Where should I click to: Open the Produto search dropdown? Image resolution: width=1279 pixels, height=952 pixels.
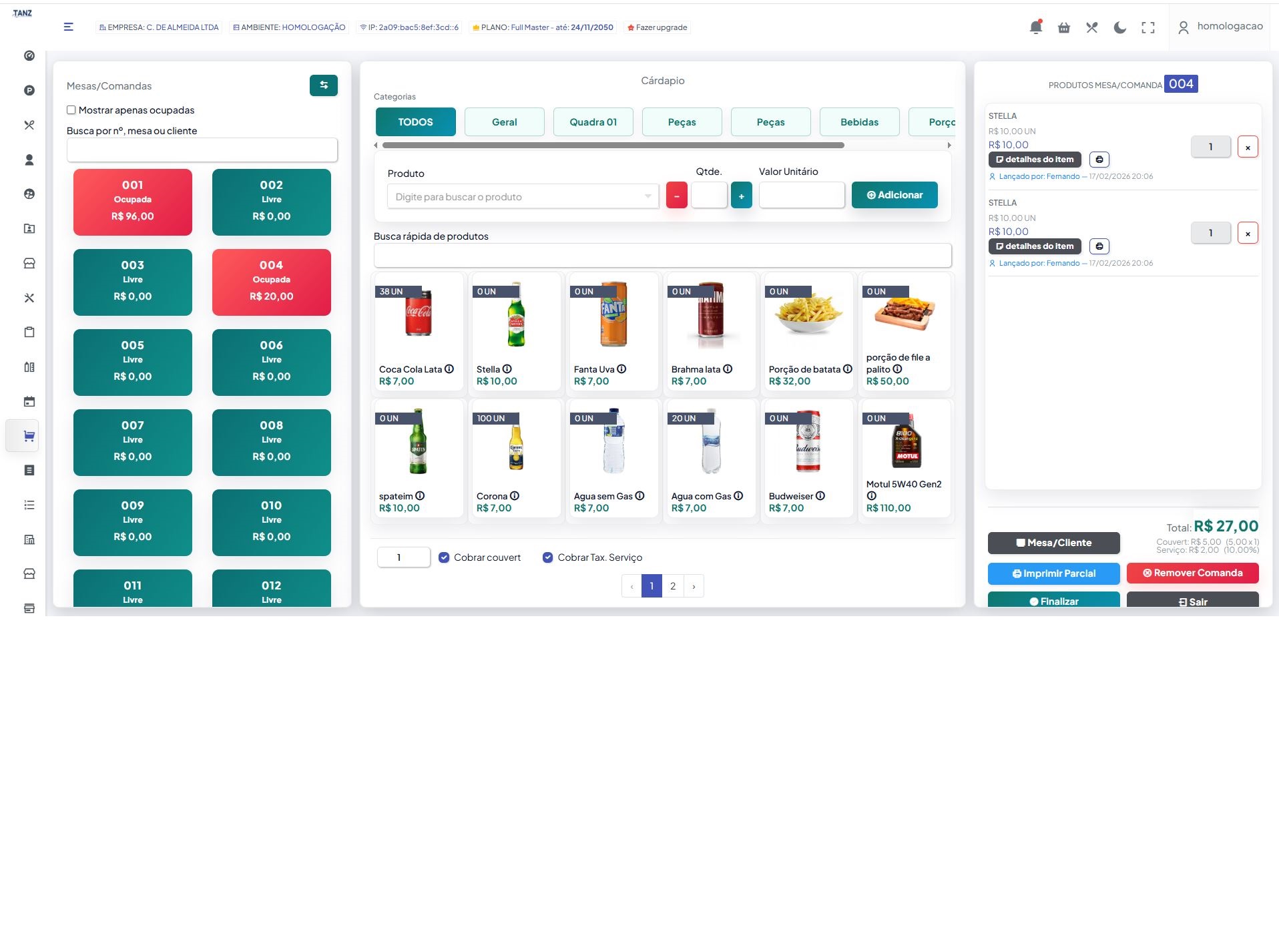523,197
